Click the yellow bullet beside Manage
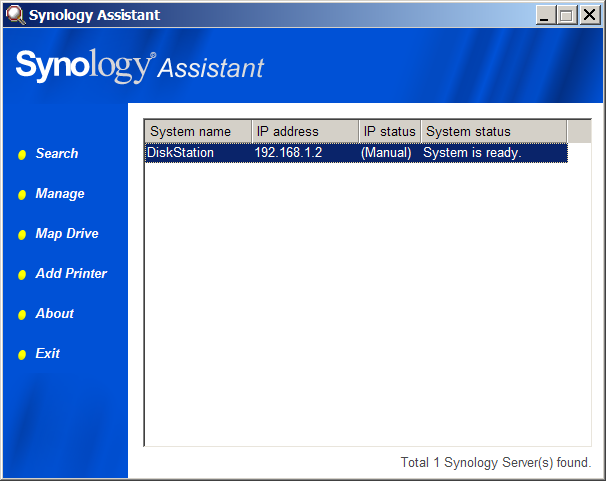 [22, 195]
